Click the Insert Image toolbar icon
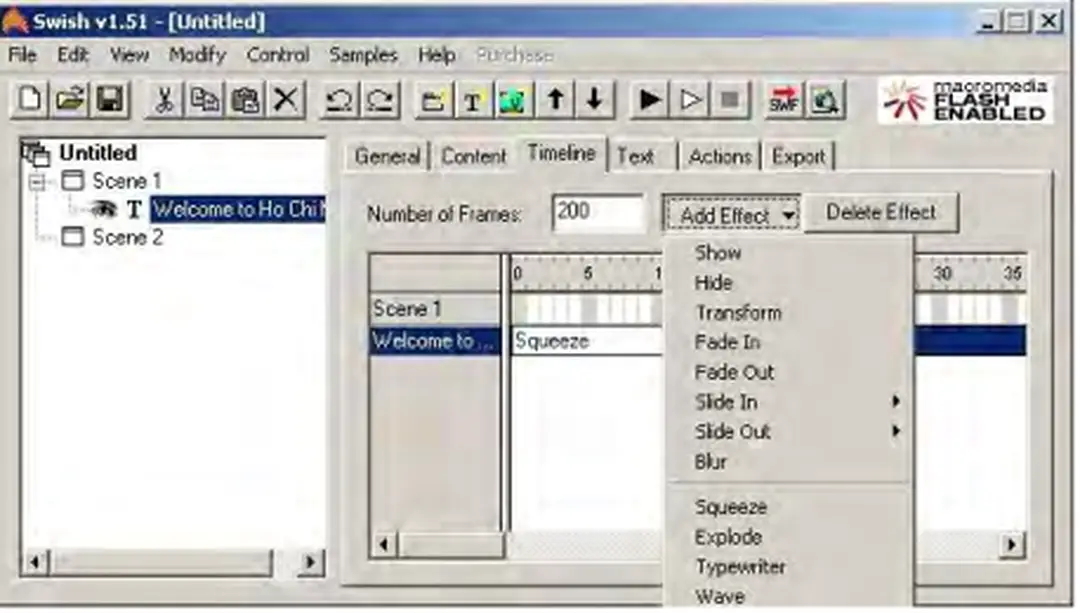1080x613 pixels. pyautogui.click(x=512, y=100)
